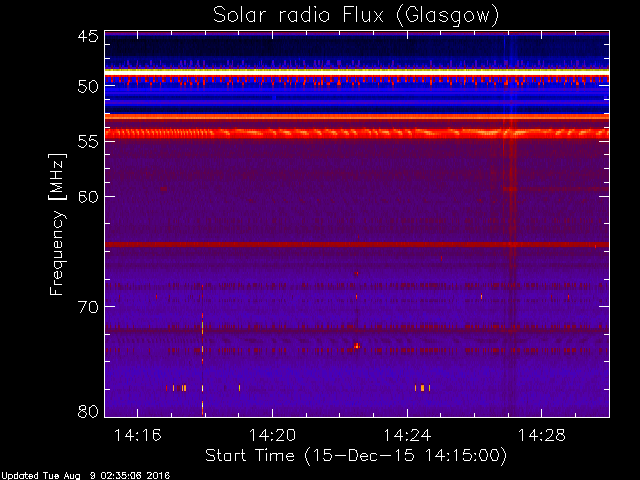The height and width of the screenshot is (480, 640).
Task: Click the 14:16 time tick label
Action: pos(138,435)
